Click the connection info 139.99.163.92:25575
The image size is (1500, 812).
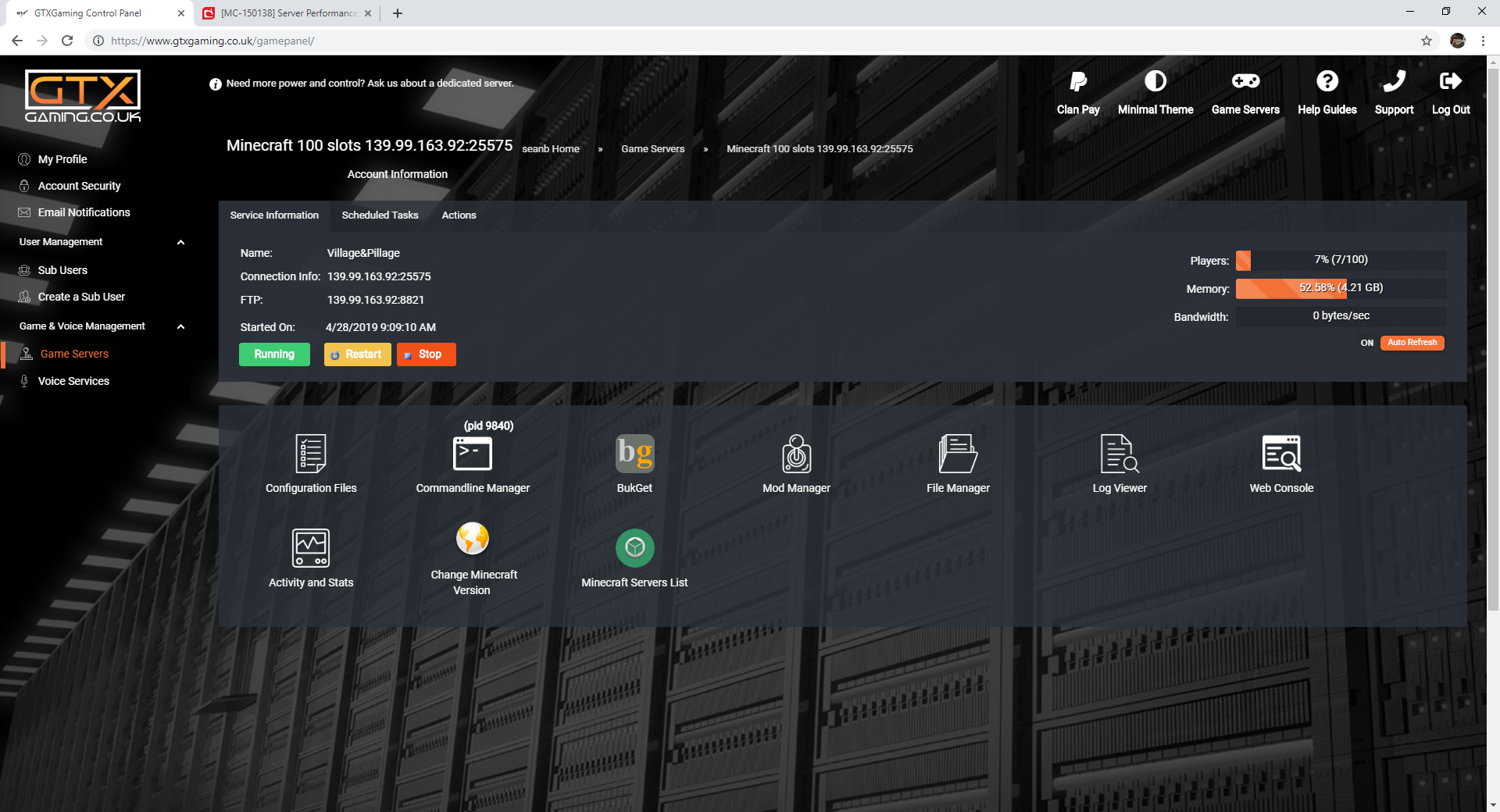tap(379, 276)
